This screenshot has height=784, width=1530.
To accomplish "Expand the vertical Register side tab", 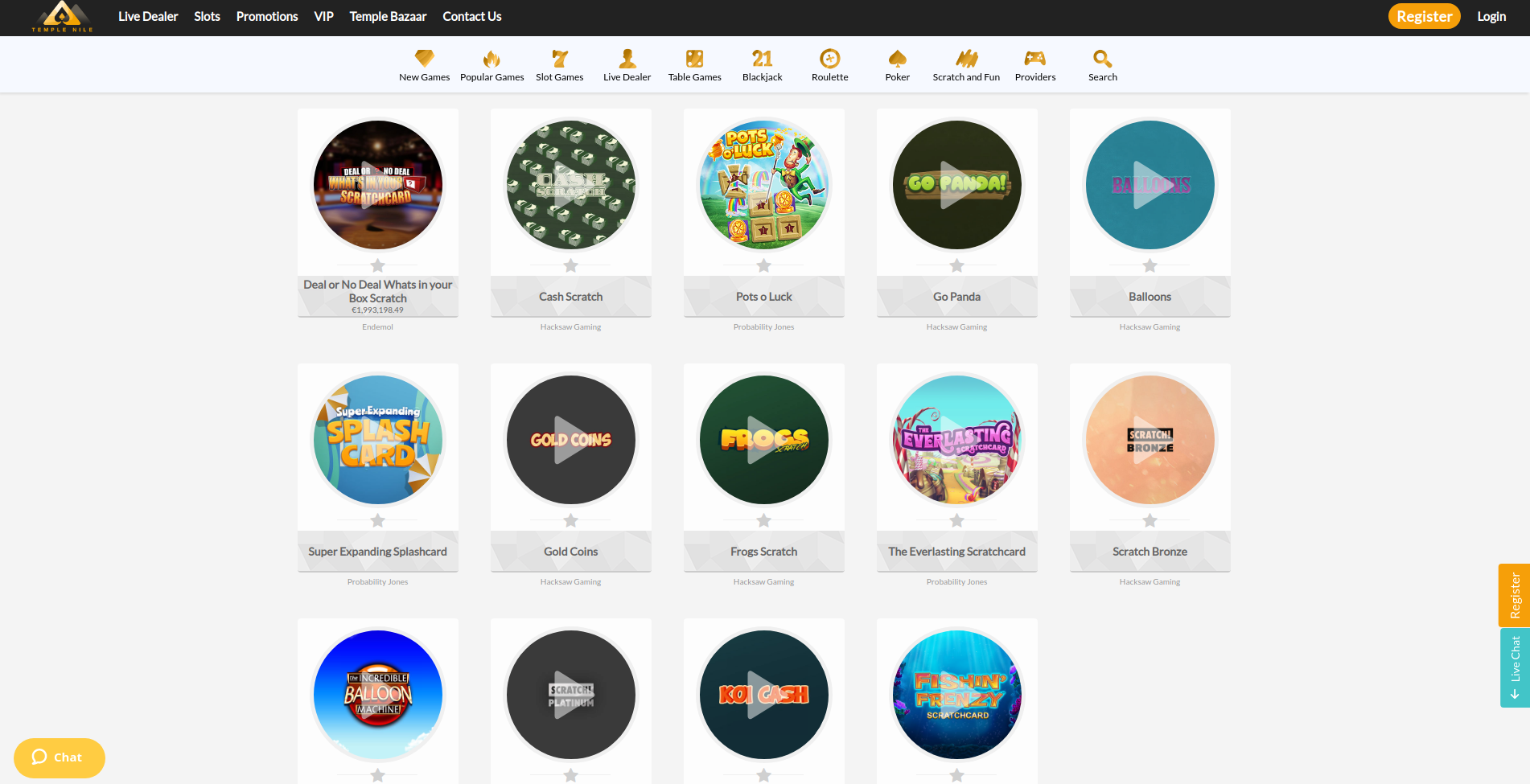I will (1515, 595).
